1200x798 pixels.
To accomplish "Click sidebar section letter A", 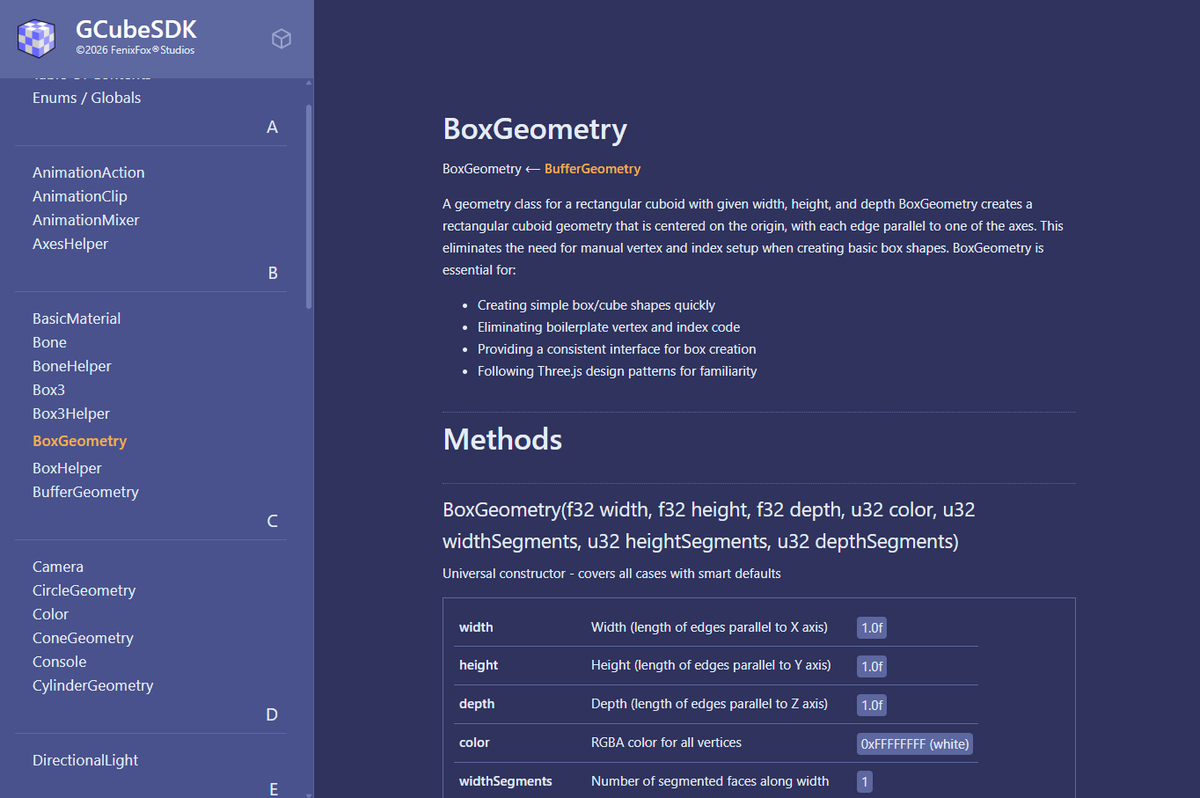I will coord(272,128).
